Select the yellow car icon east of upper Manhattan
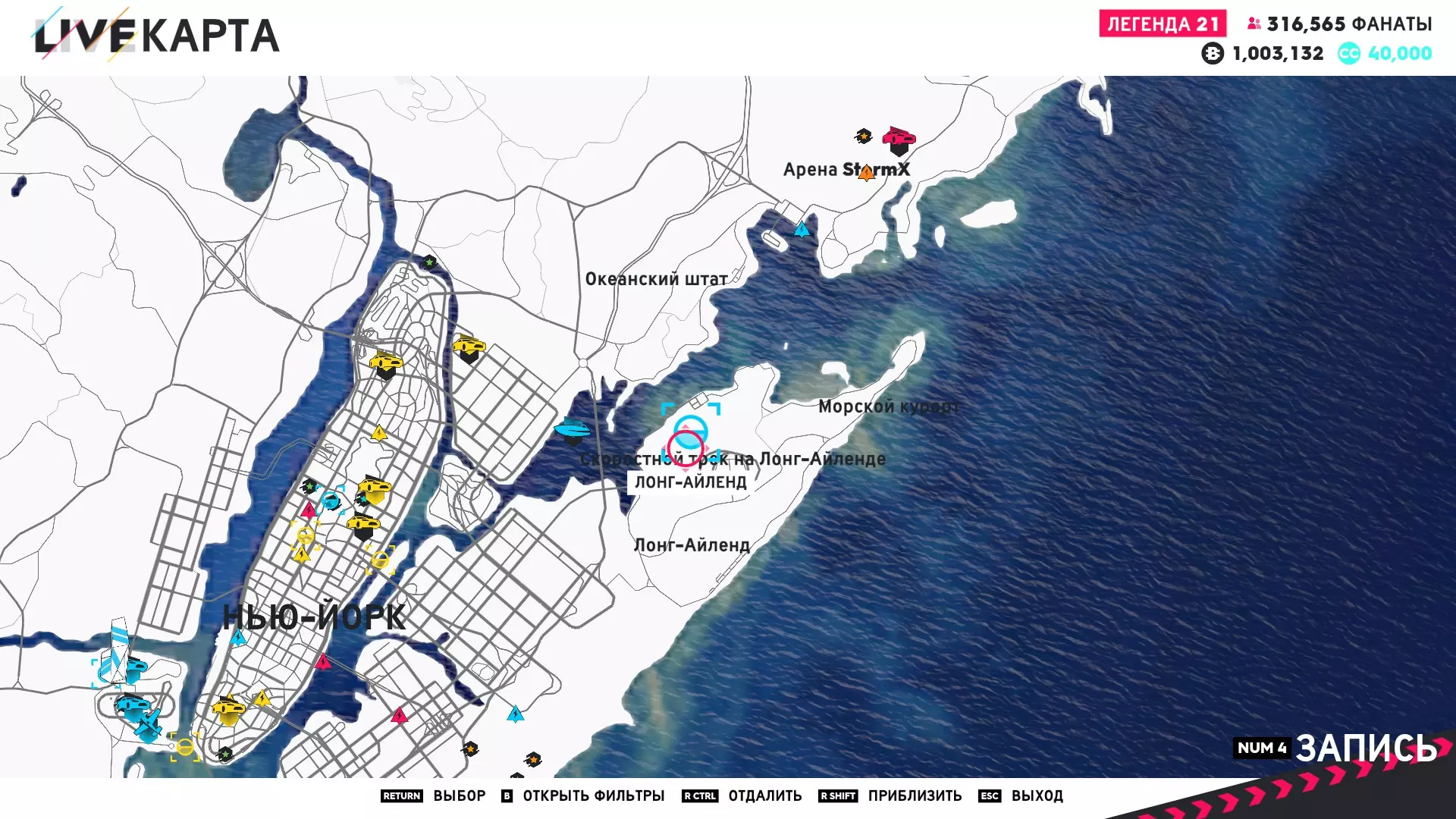 pos(469,348)
